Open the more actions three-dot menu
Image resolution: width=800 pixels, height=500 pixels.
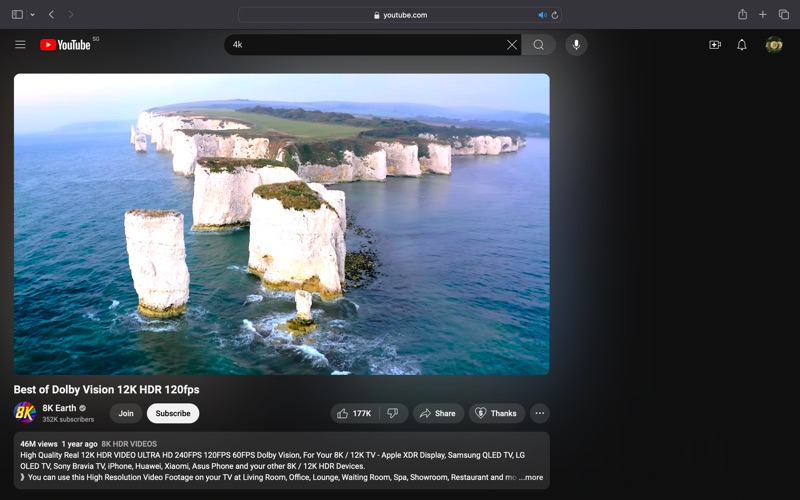coord(539,413)
